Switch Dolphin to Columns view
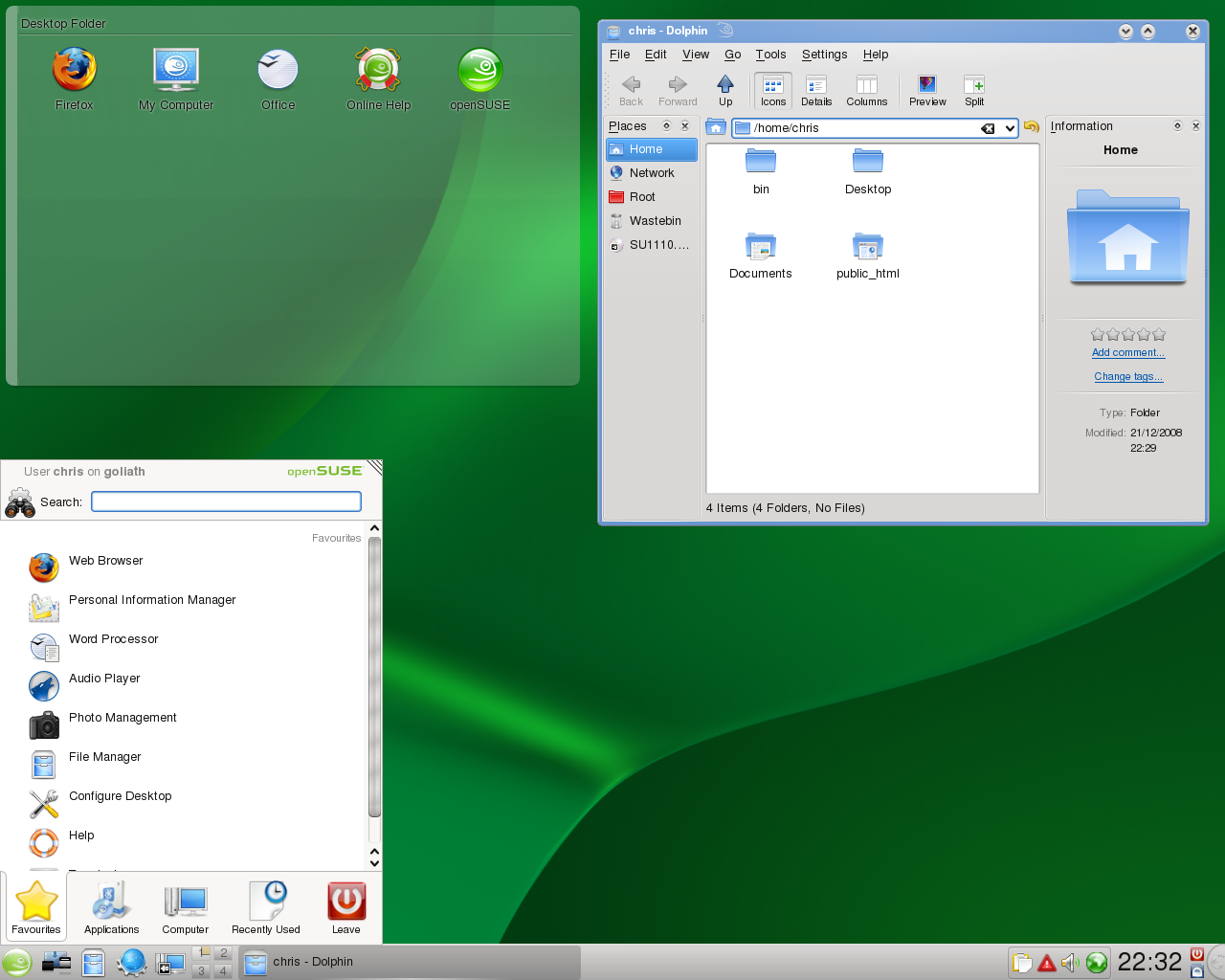The image size is (1225, 980). click(867, 91)
